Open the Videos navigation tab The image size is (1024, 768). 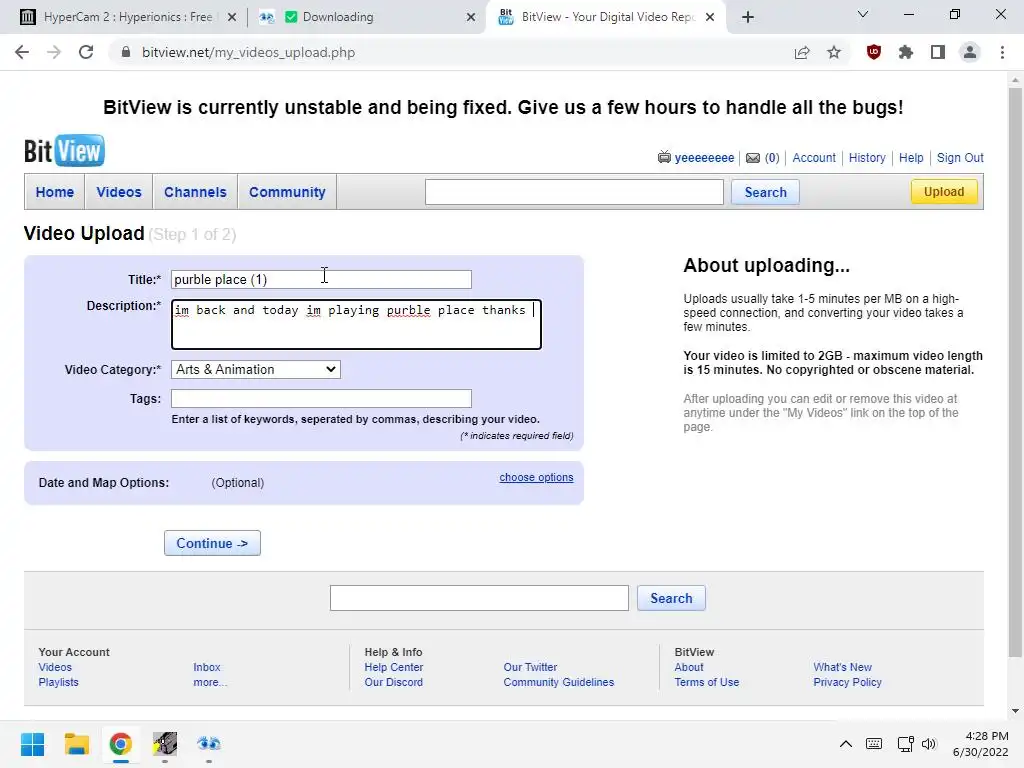point(119,192)
